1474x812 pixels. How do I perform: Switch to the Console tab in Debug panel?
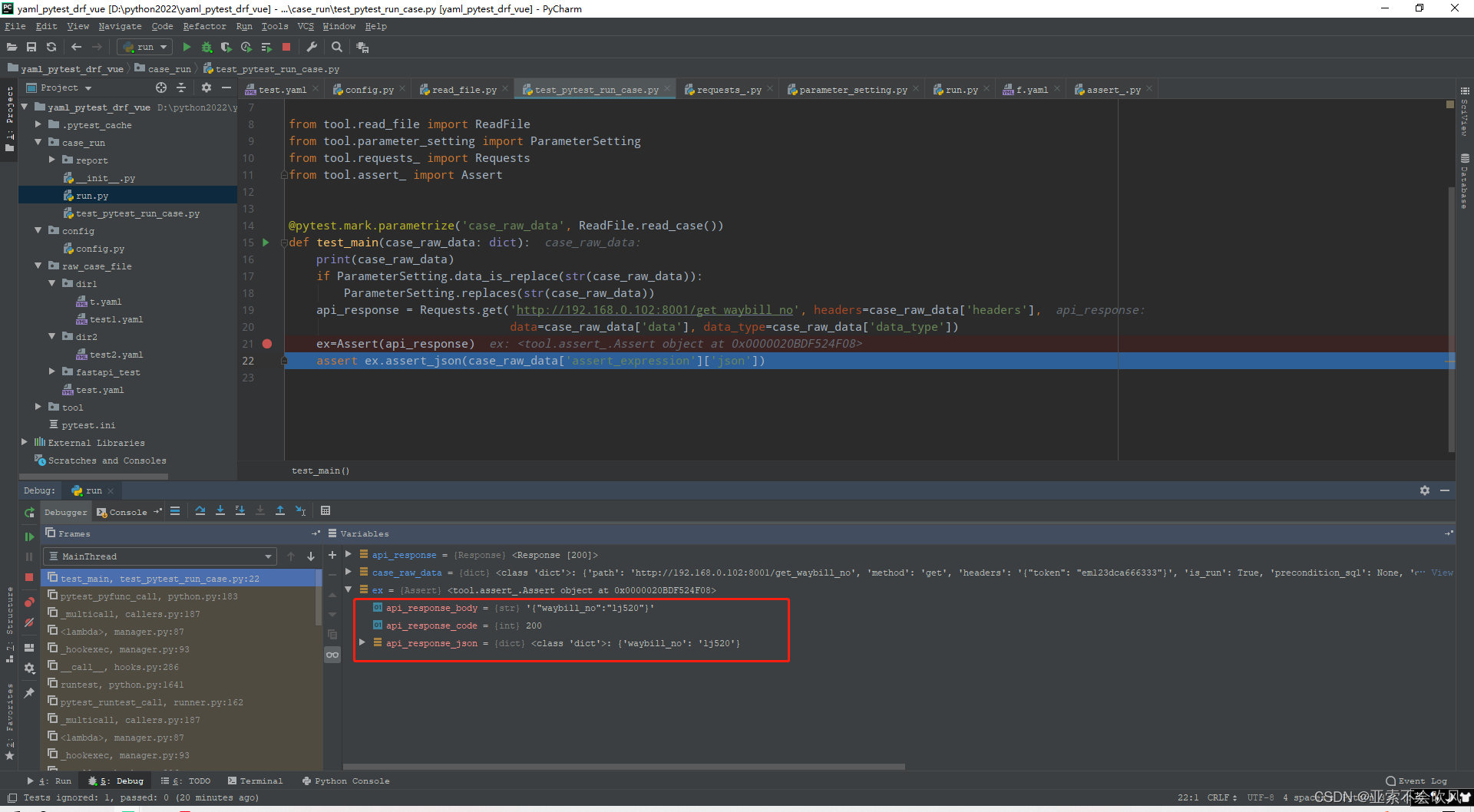pos(123,512)
